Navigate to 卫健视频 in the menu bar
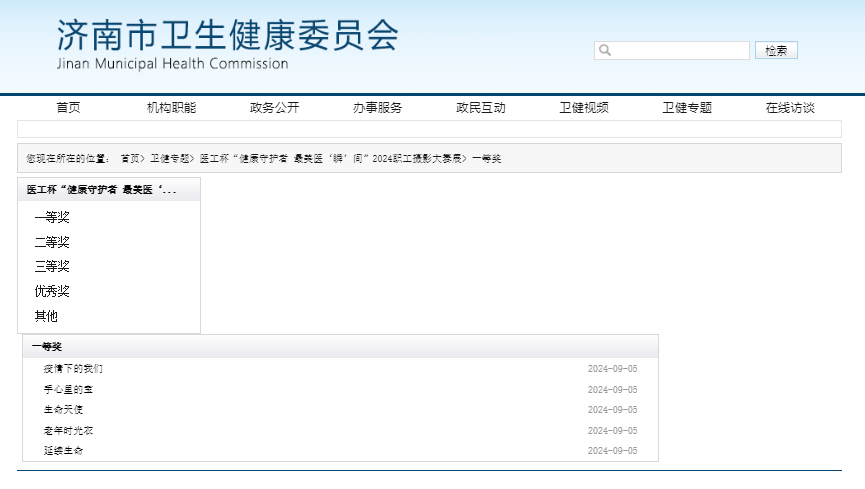Image resolution: width=865 pixels, height=489 pixels. coord(584,108)
